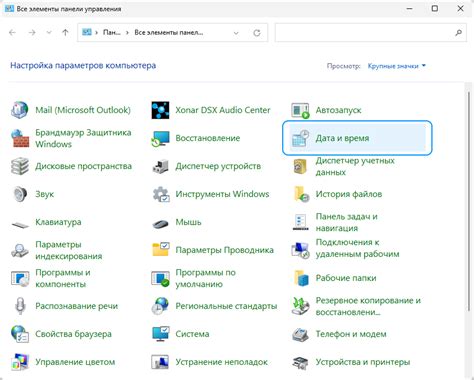Screen dimensions: 474x380
Task: Go up one folder level arrow
Action: pyautogui.click(x=65, y=33)
